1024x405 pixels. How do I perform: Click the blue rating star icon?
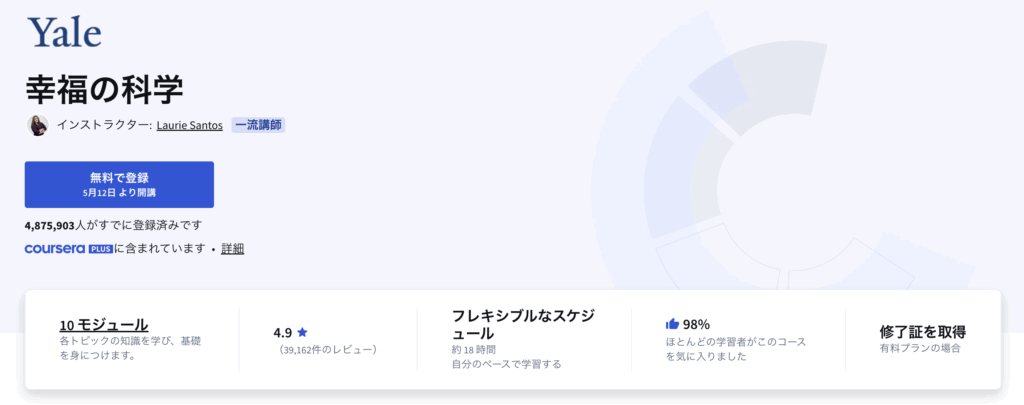click(302, 332)
